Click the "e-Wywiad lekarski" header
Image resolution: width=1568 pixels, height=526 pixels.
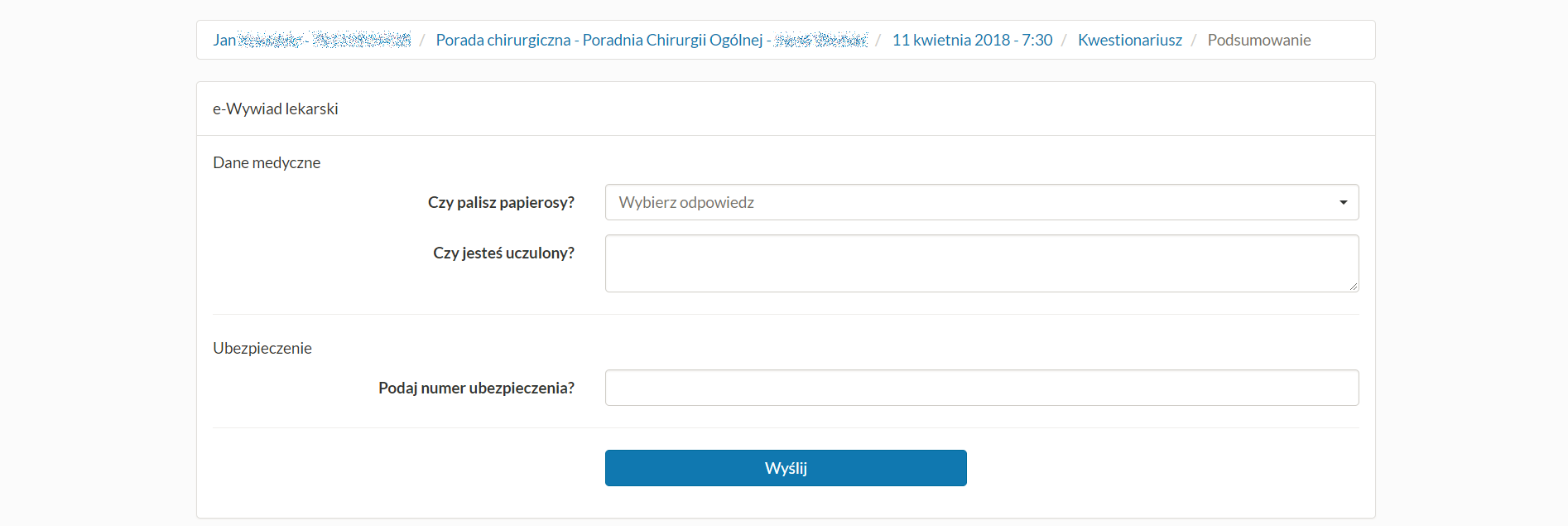275,108
